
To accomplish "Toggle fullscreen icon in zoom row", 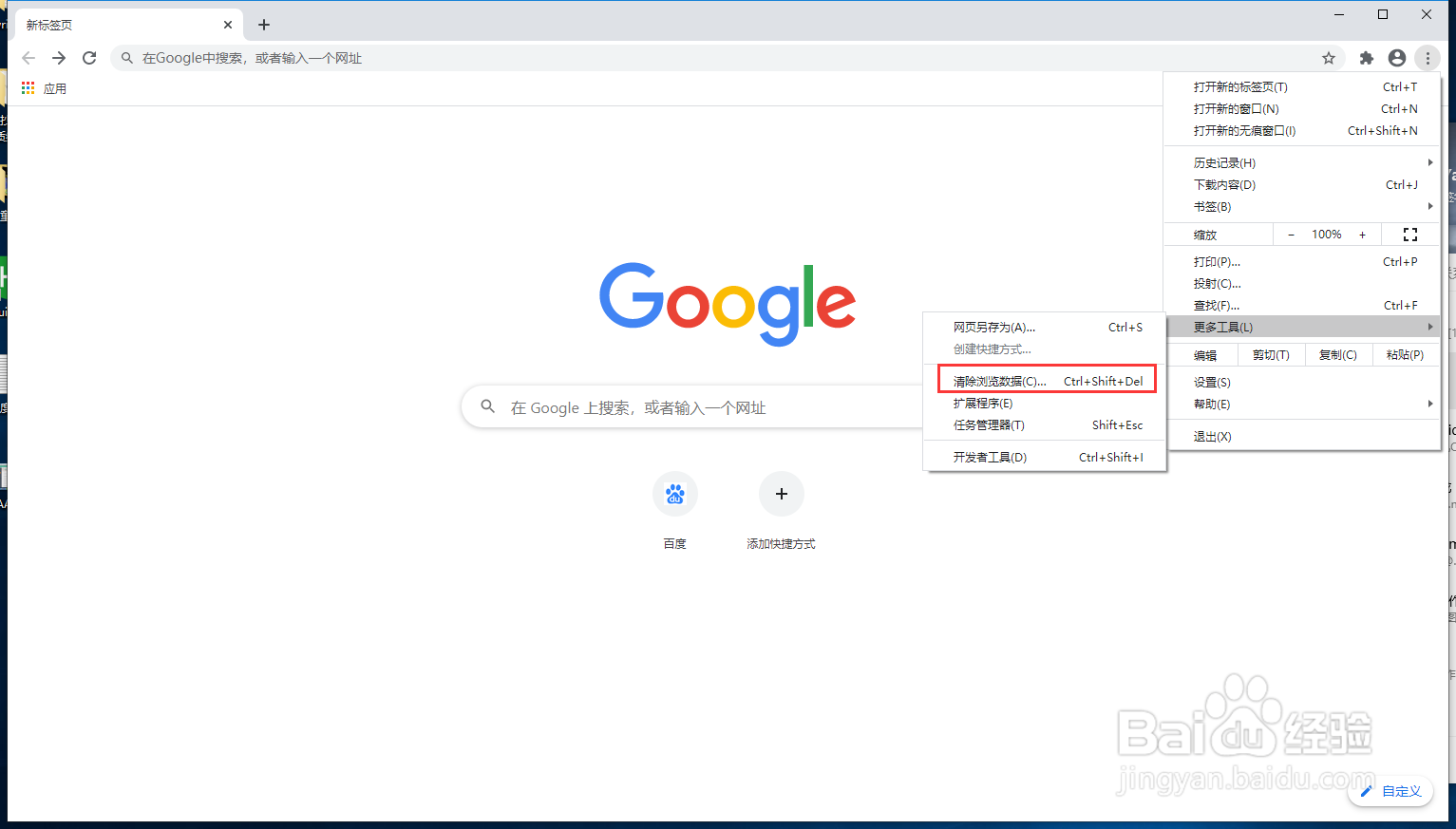I will tap(1410, 235).
